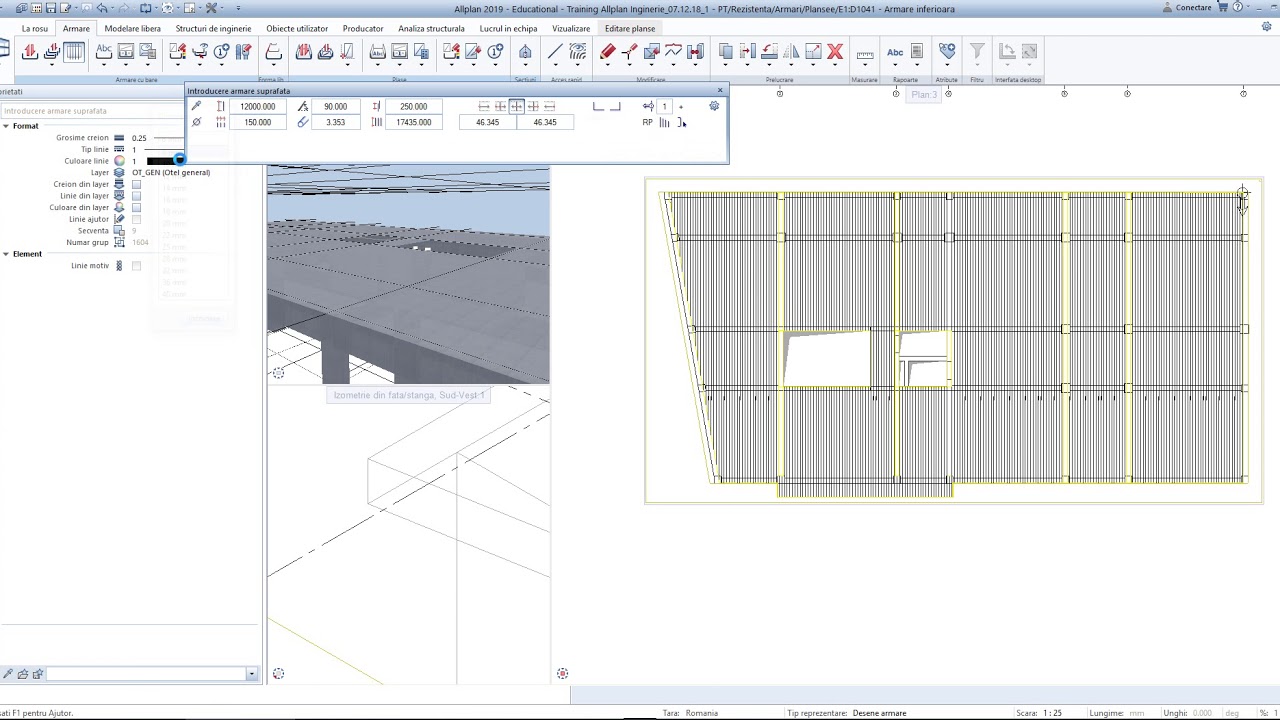Viewport: 1280px width, 720px height.
Task: Collapse the Format section
Action: click(x=6, y=126)
